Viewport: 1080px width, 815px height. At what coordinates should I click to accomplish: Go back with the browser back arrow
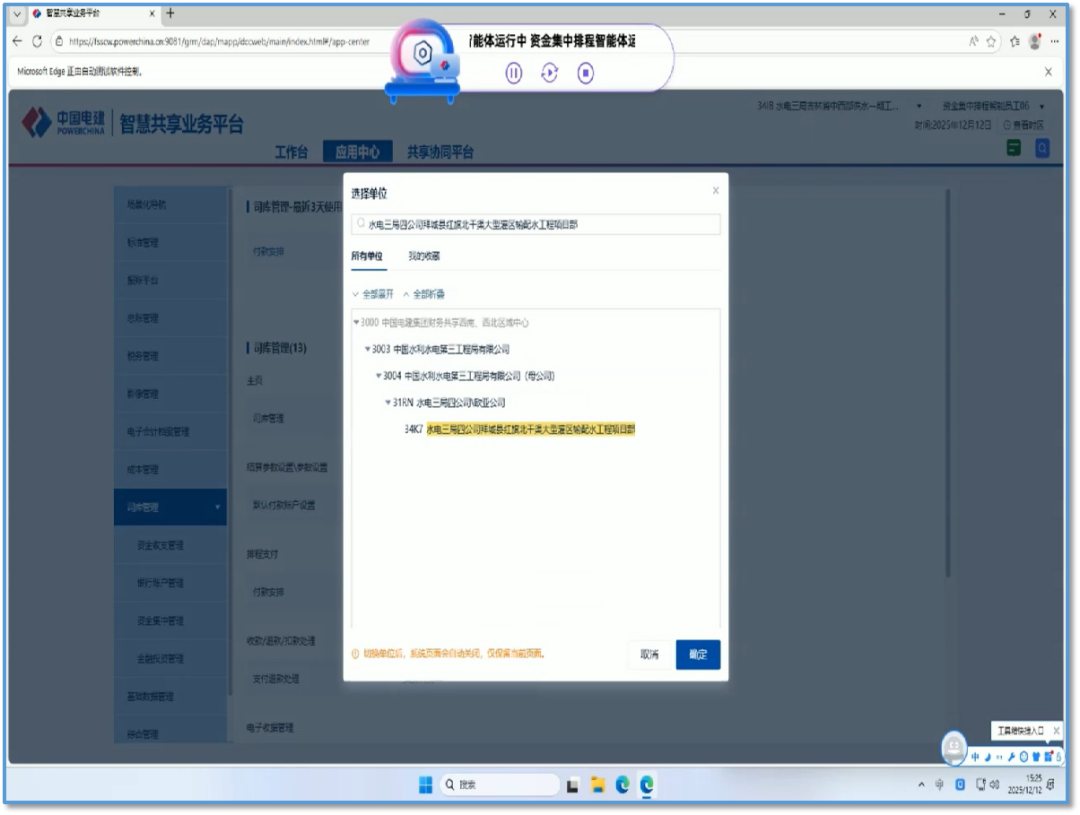tap(17, 41)
